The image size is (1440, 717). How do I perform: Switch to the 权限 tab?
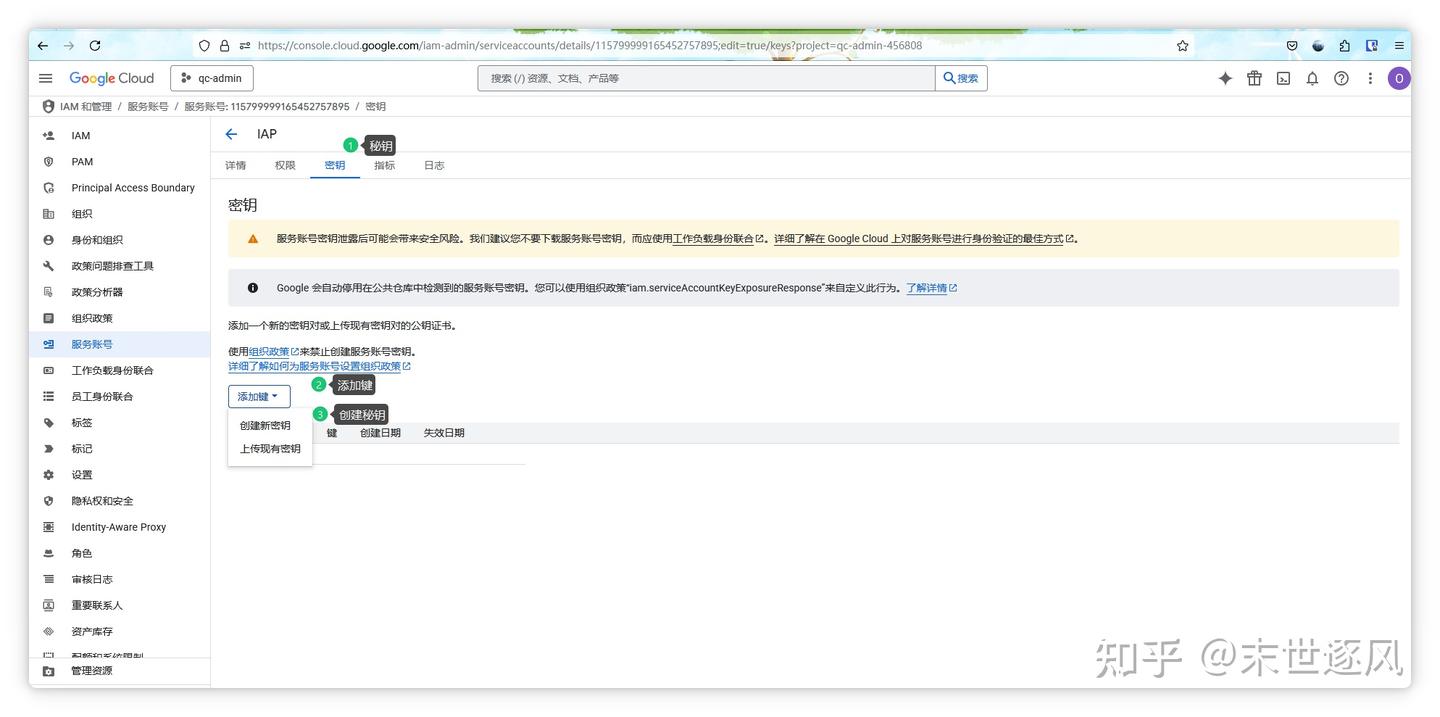tap(284, 165)
